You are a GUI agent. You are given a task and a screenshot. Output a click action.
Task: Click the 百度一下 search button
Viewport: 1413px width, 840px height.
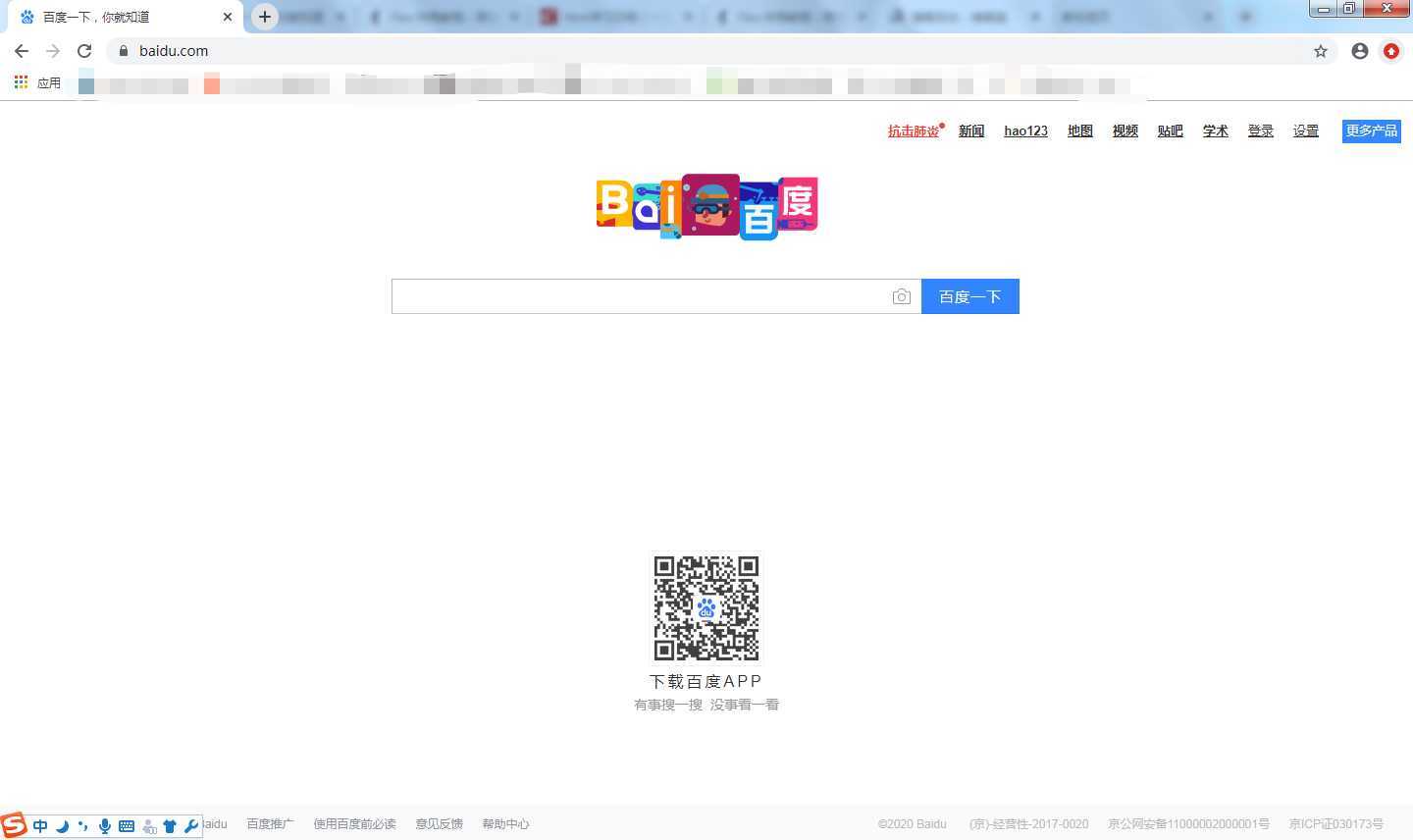coord(970,296)
